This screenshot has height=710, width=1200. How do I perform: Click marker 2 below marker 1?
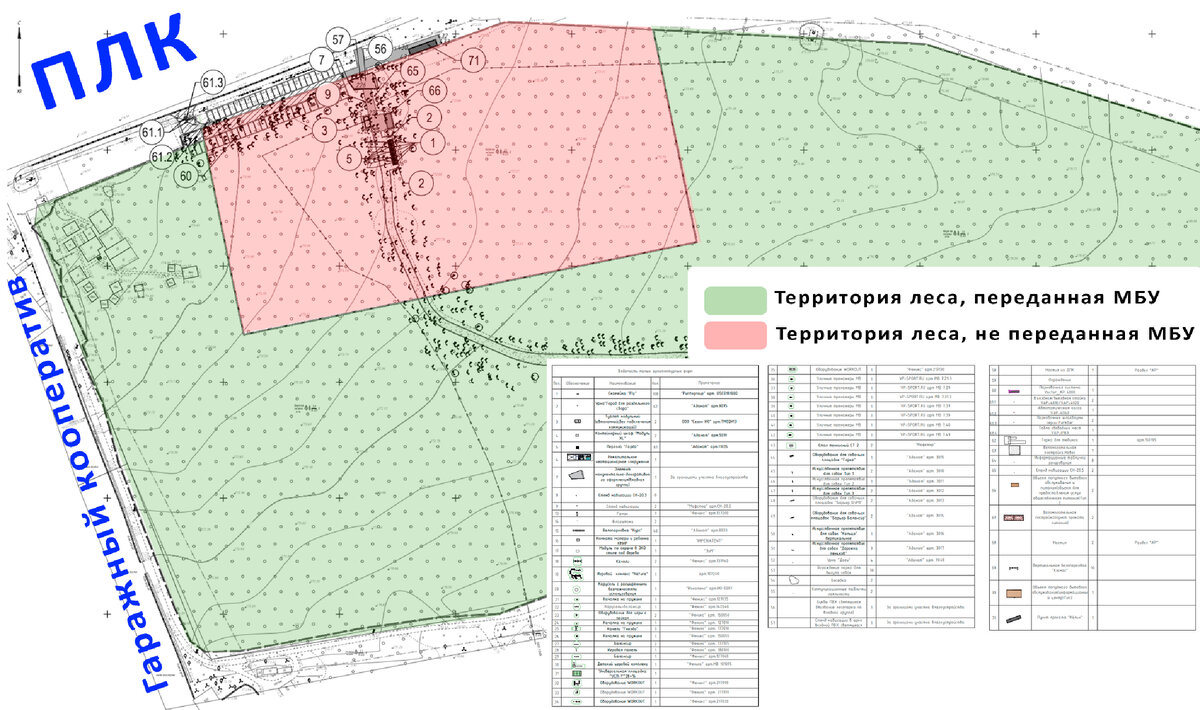tap(423, 182)
